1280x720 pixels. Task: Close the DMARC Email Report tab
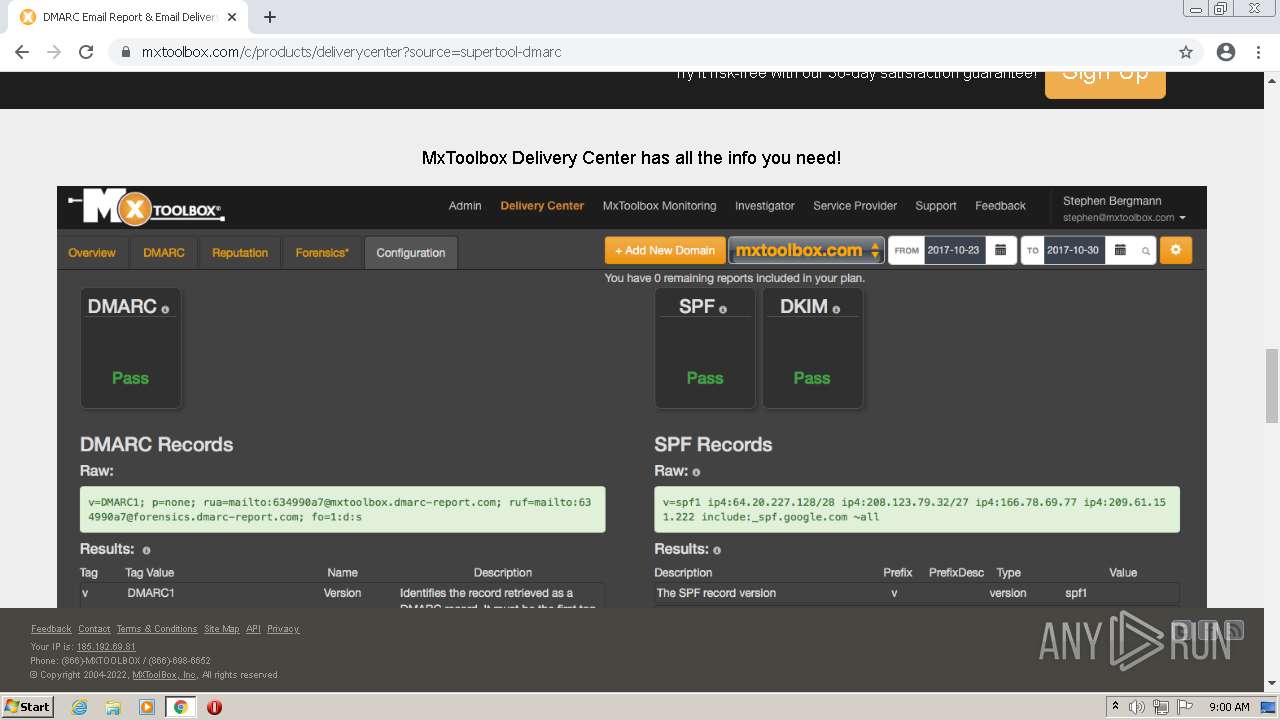pyautogui.click(x=232, y=17)
